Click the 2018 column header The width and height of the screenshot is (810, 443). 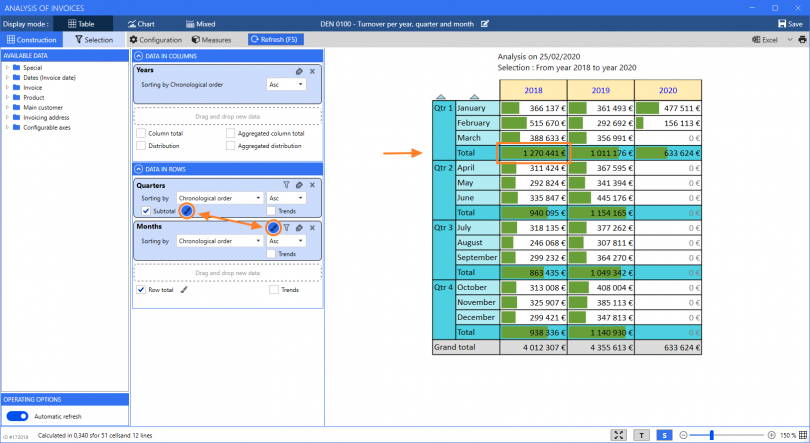coord(533,90)
